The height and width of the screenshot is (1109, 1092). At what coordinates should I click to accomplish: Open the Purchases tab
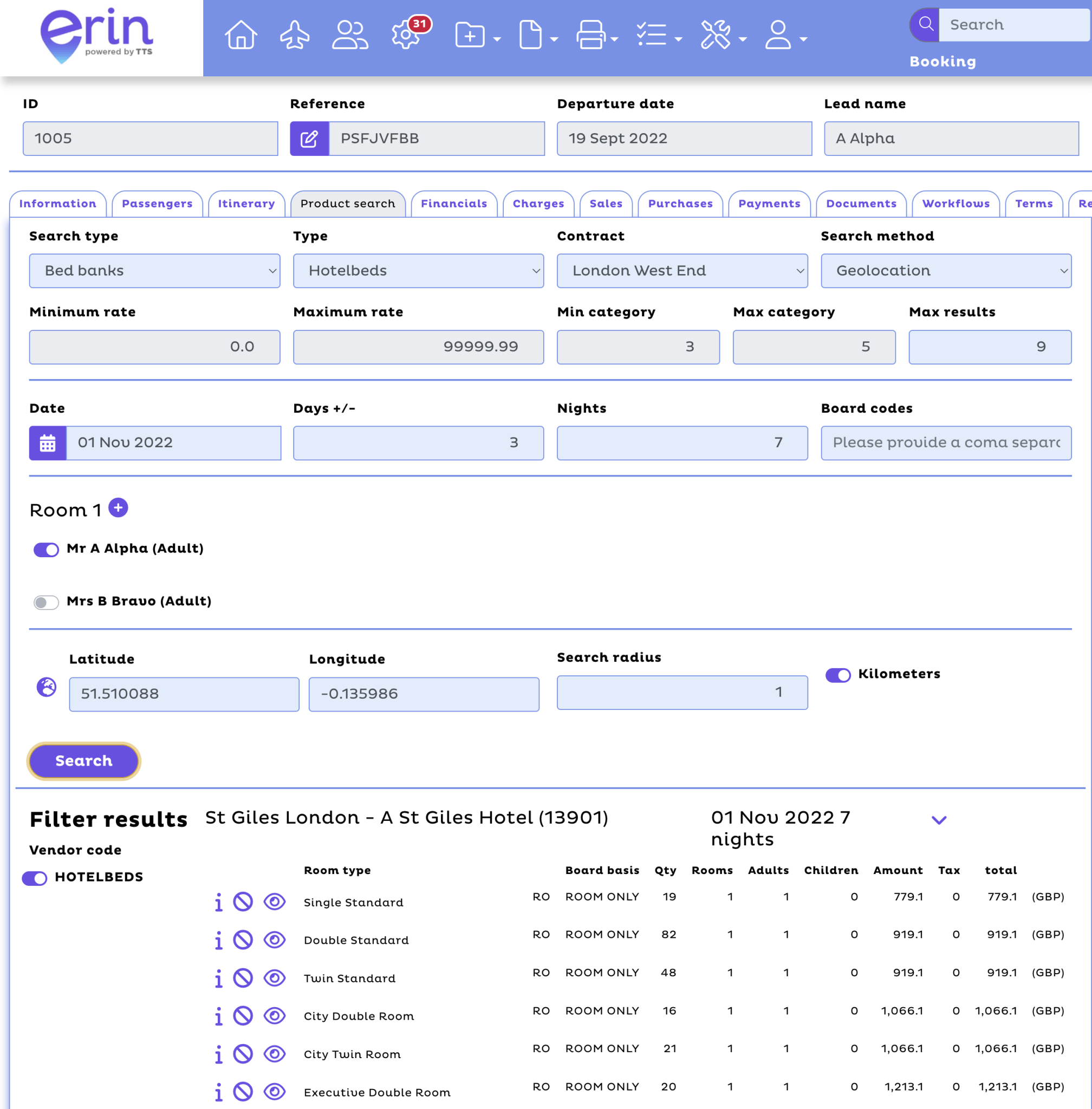point(680,204)
